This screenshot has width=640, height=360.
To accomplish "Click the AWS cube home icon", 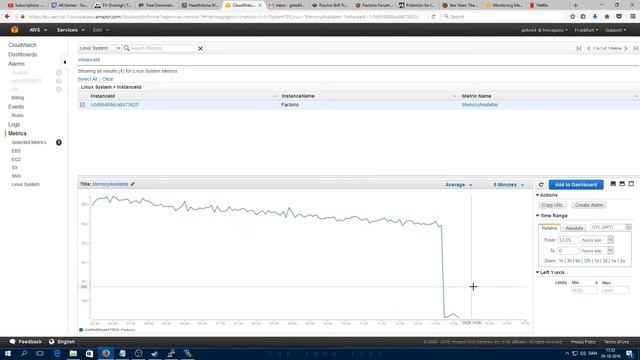I will 15,30.
